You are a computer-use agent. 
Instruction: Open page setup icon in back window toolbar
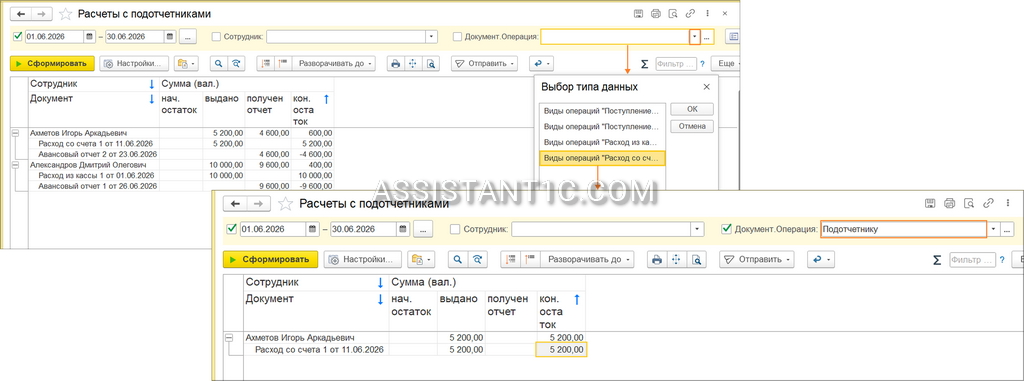tap(413, 63)
